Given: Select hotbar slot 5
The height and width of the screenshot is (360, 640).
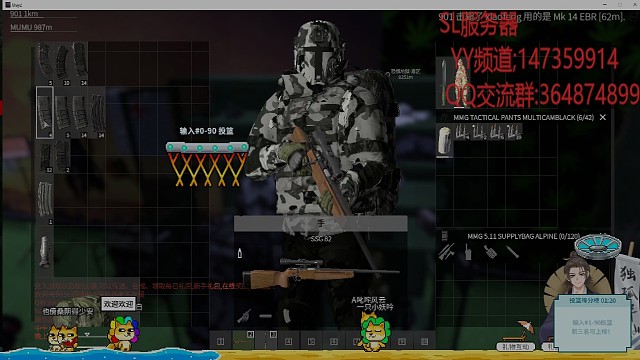Looking at the screenshot, I should (x=311, y=341).
